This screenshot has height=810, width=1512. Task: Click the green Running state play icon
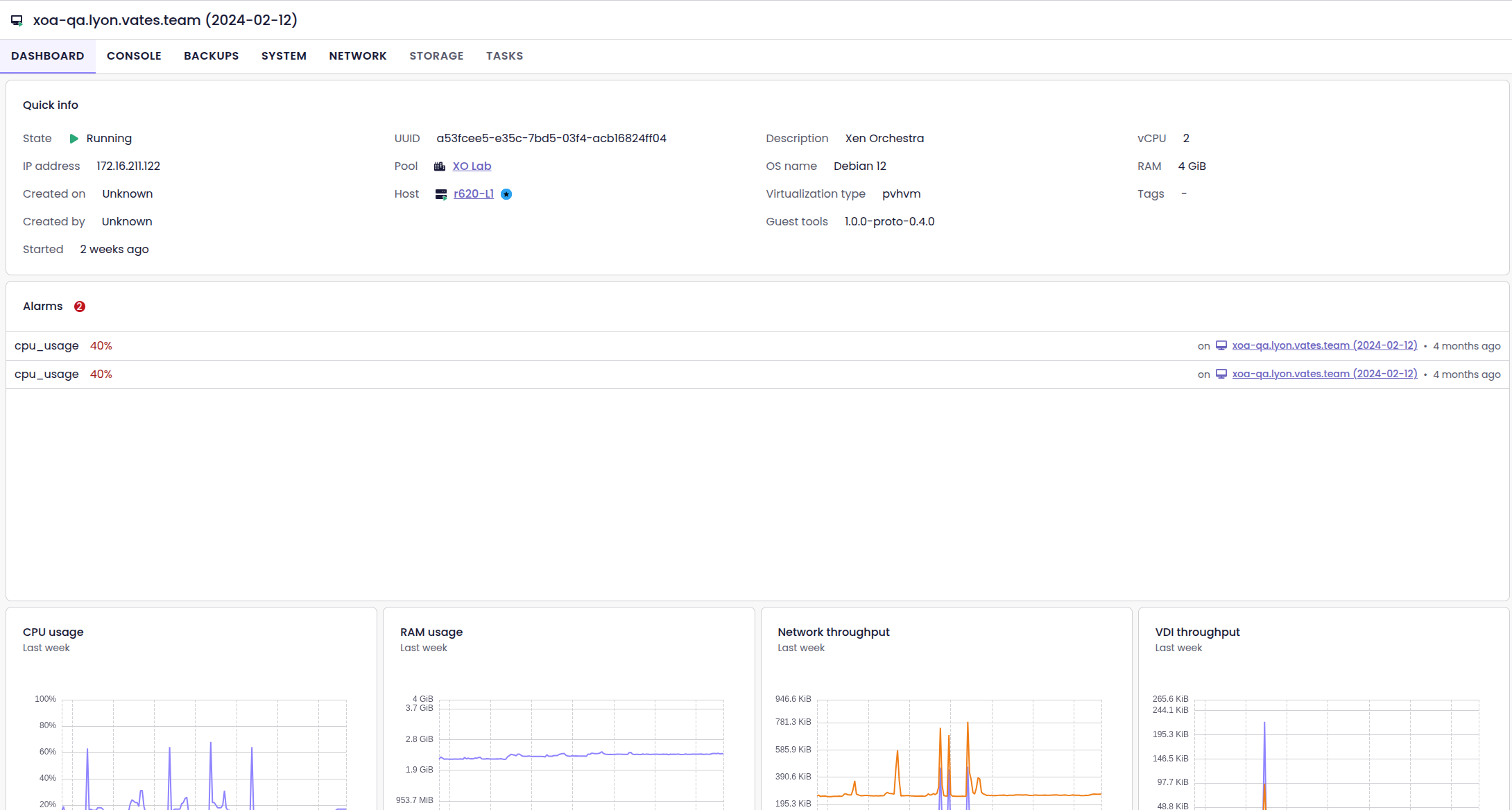74,139
